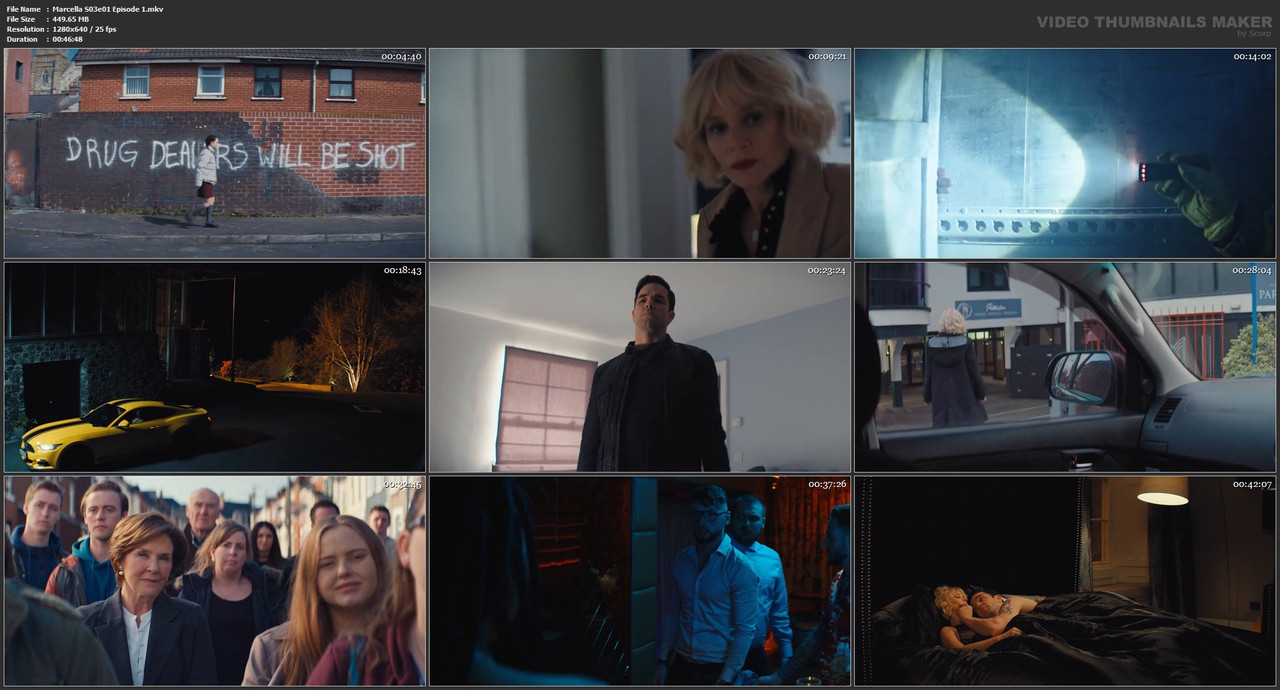Screen dimensions: 1280x690
Task: Click the timestamp '00:28:04'
Action: tap(1252, 271)
